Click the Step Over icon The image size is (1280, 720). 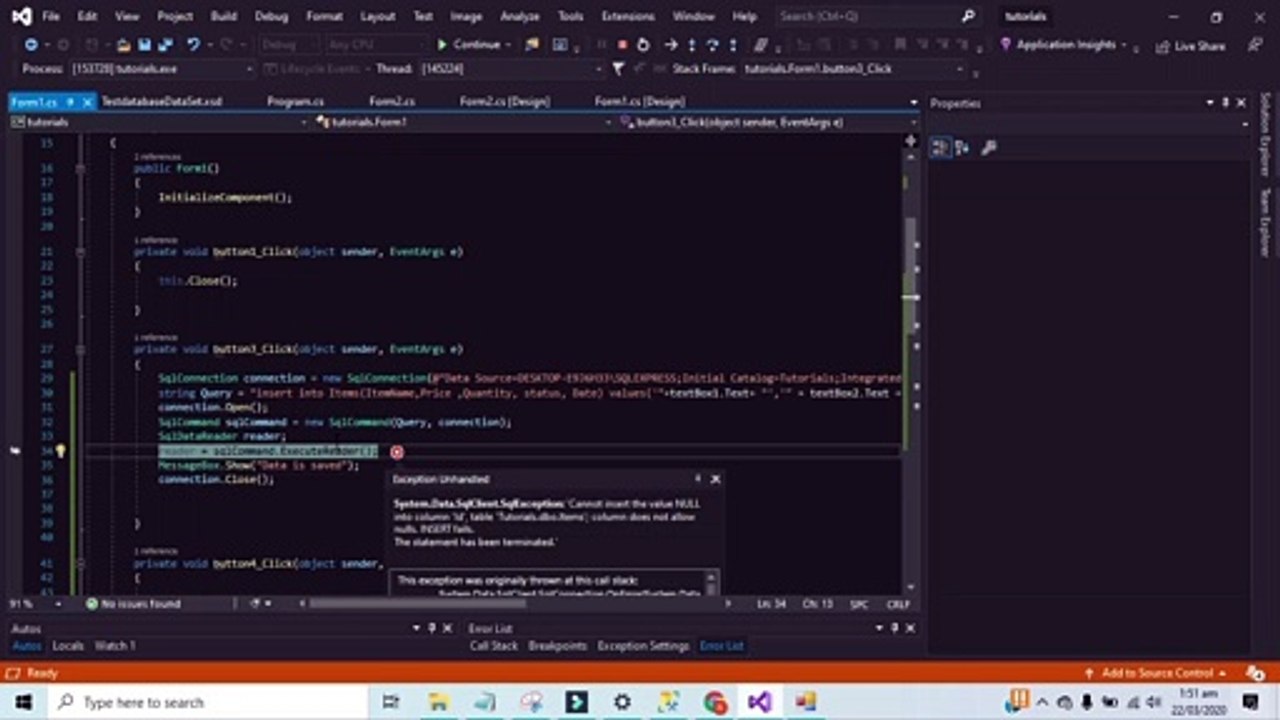click(712, 45)
